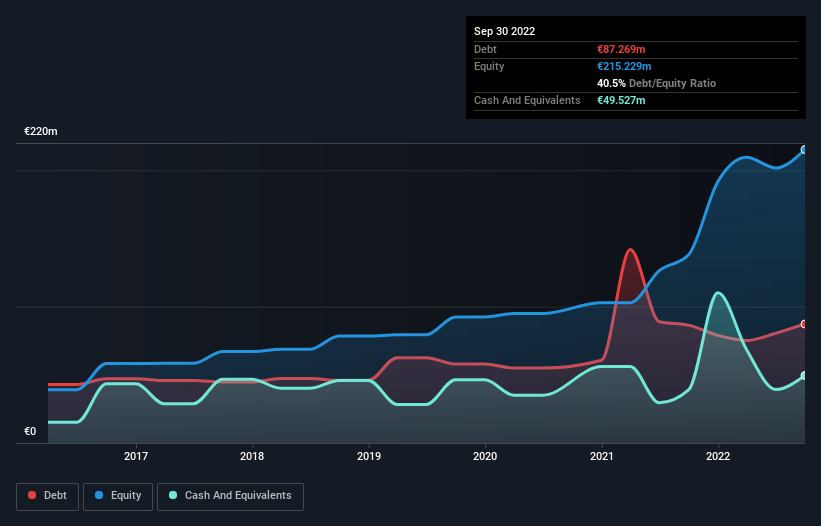Click the red Debt end-point marker
Image resolution: width=821 pixels, height=526 pixels.
point(804,324)
